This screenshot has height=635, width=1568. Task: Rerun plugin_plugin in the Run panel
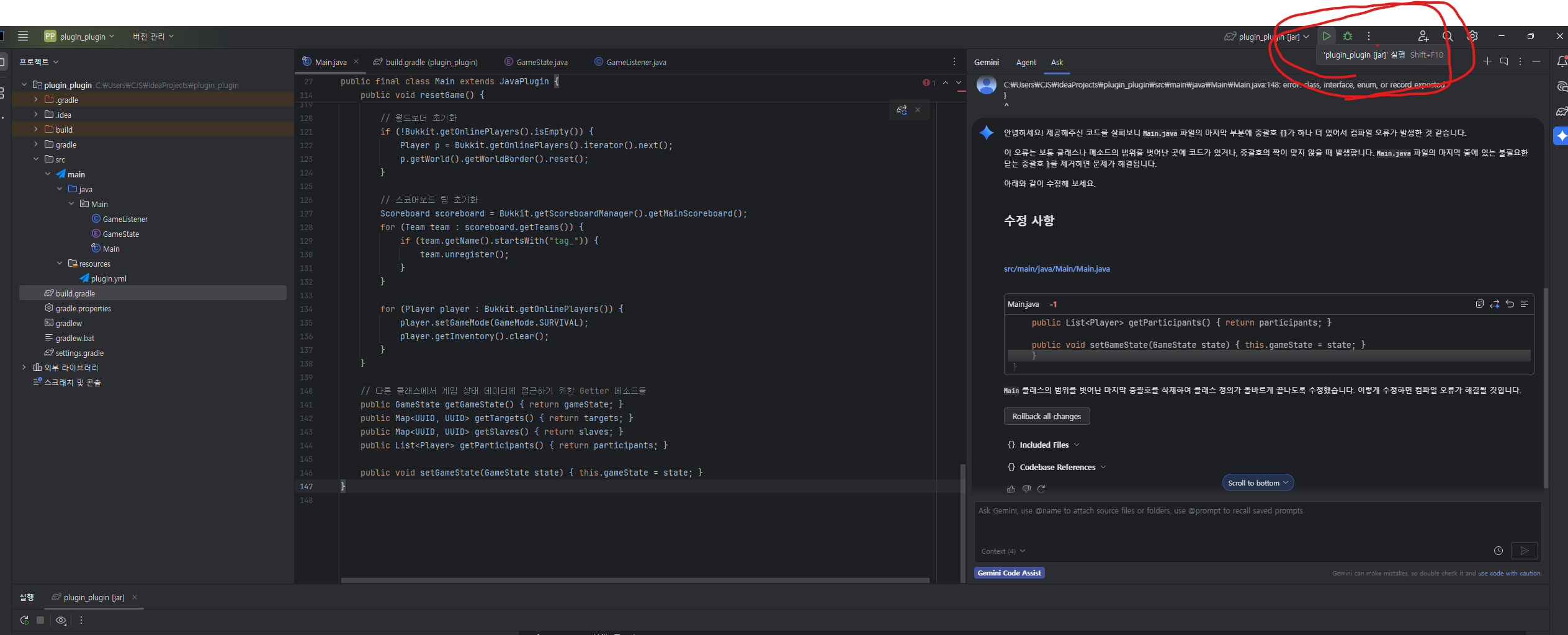[x=24, y=620]
